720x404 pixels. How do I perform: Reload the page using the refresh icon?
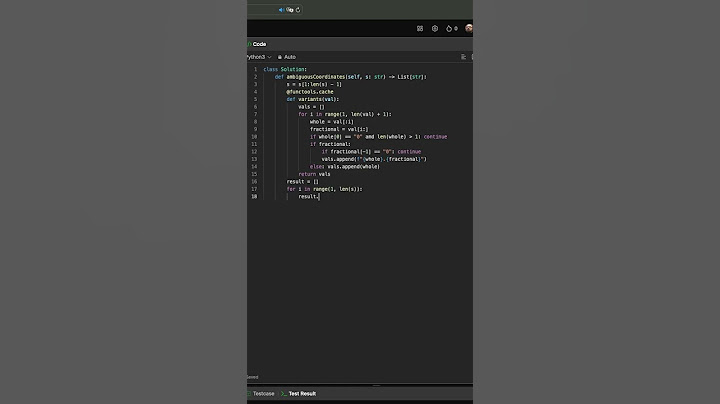[x=298, y=10]
